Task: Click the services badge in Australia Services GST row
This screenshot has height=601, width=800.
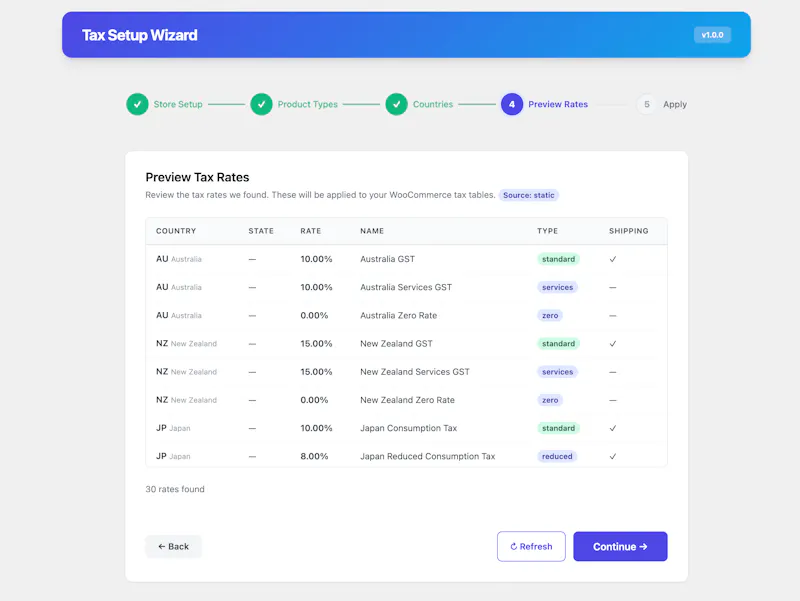Action: click(x=557, y=287)
